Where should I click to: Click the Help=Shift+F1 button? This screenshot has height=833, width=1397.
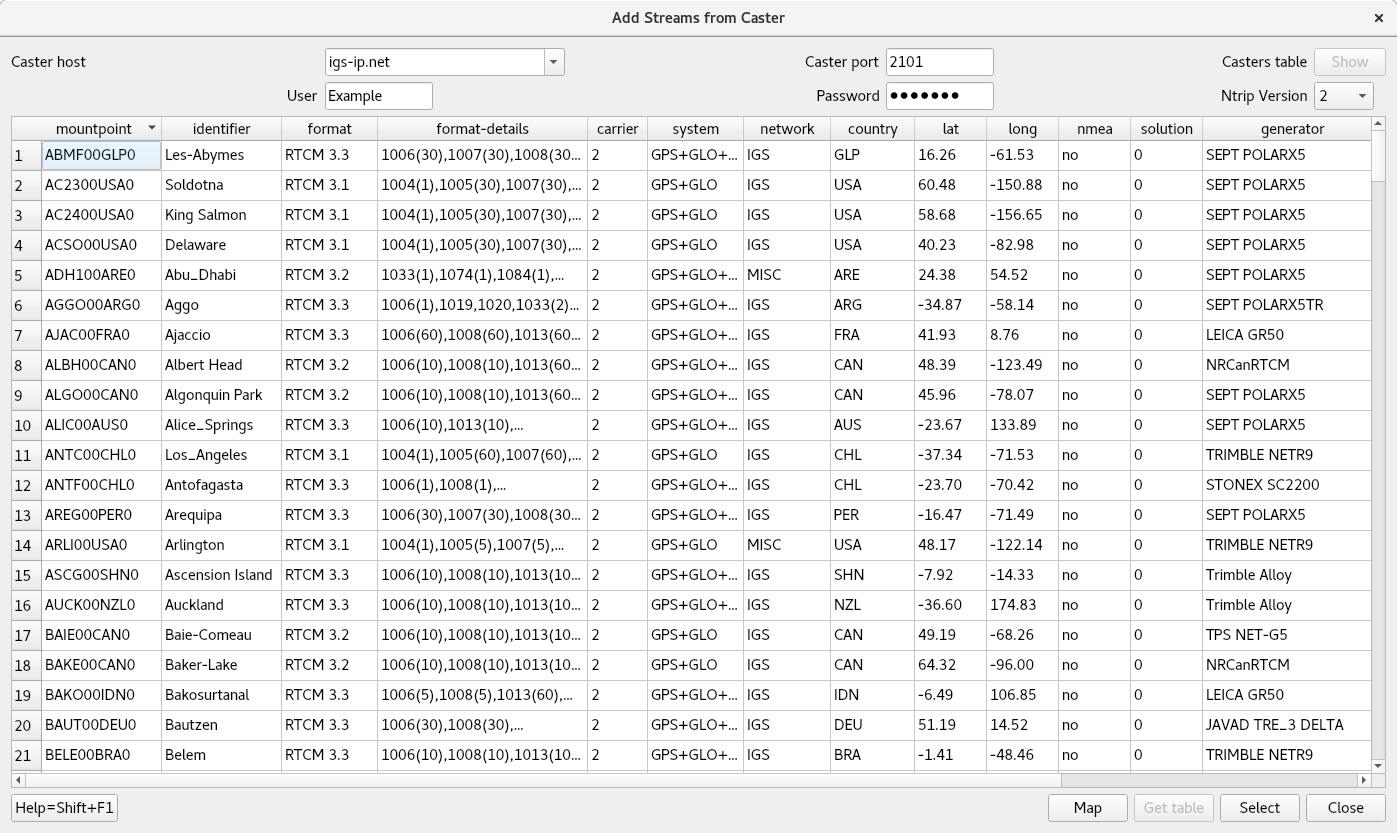tap(64, 808)
